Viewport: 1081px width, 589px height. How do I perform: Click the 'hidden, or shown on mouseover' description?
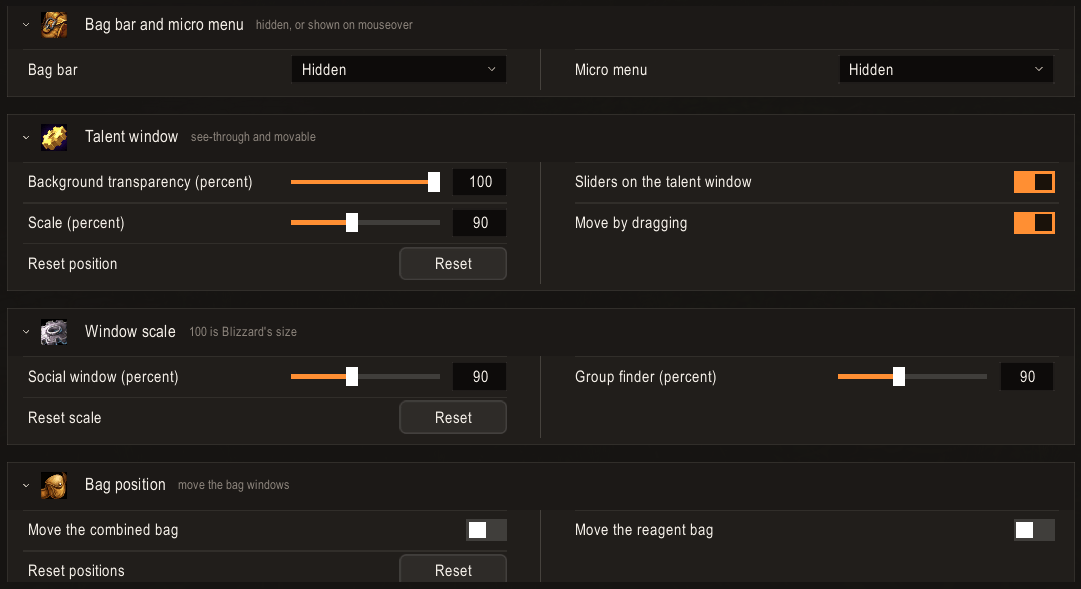click(x=334, y=25)
